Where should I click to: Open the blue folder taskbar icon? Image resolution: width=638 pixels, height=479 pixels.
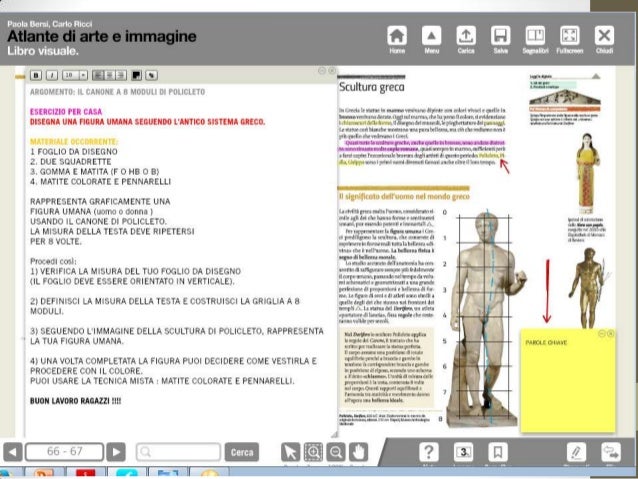[168, 473]
